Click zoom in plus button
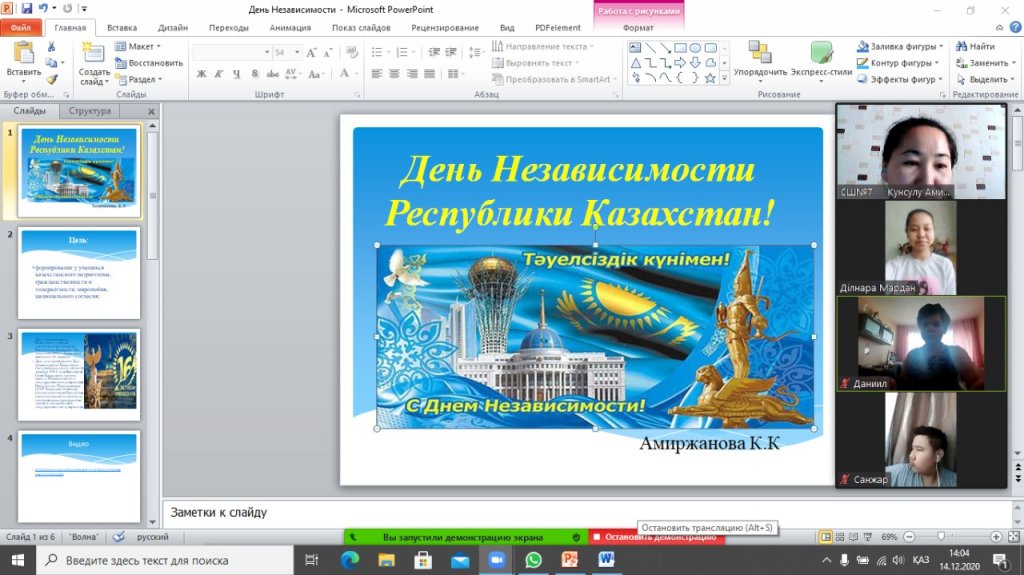This screenshot has width=1024, height=575. click(x=996, y=536)
